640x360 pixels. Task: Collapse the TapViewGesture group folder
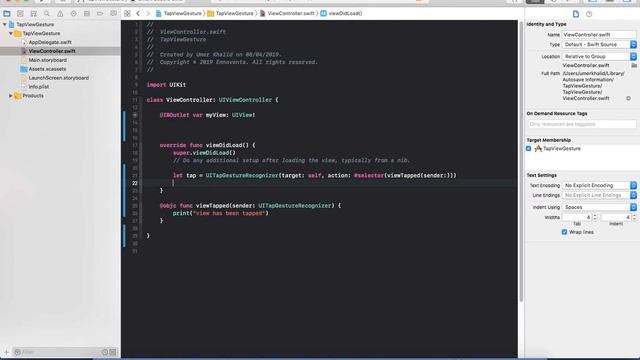click(x=11, y=33)
